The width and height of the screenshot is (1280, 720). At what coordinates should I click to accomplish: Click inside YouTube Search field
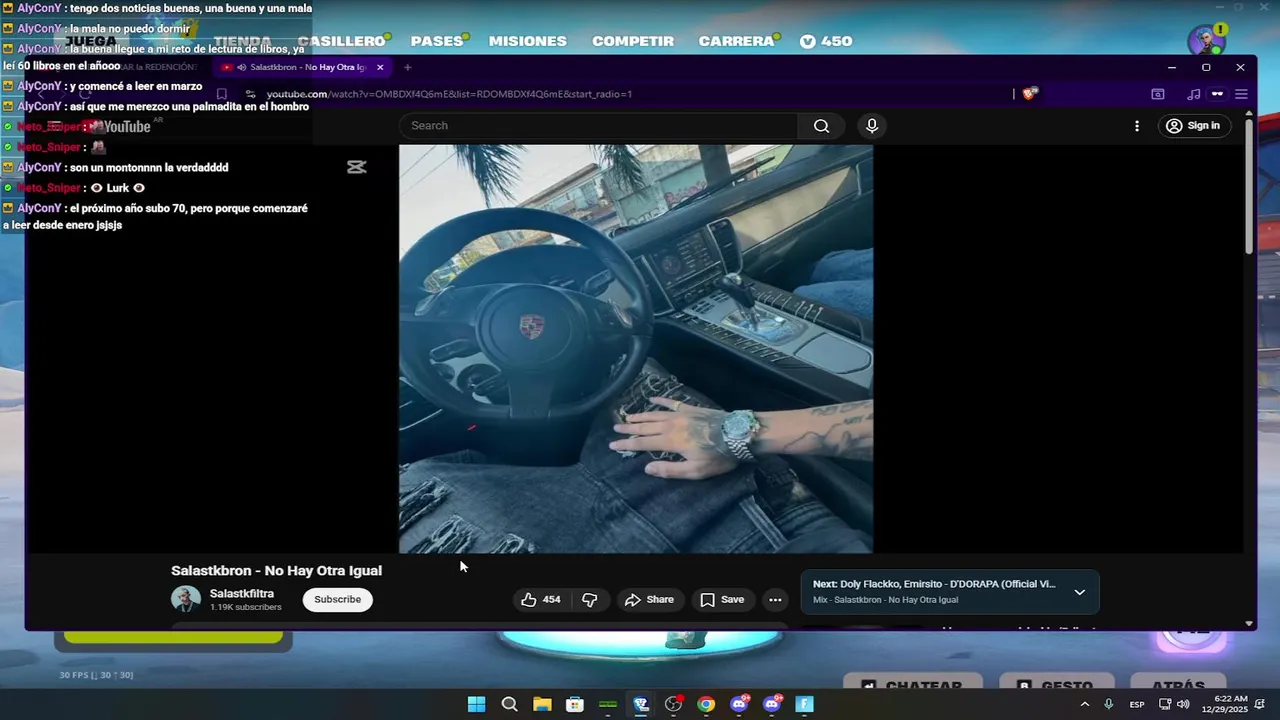600,126
